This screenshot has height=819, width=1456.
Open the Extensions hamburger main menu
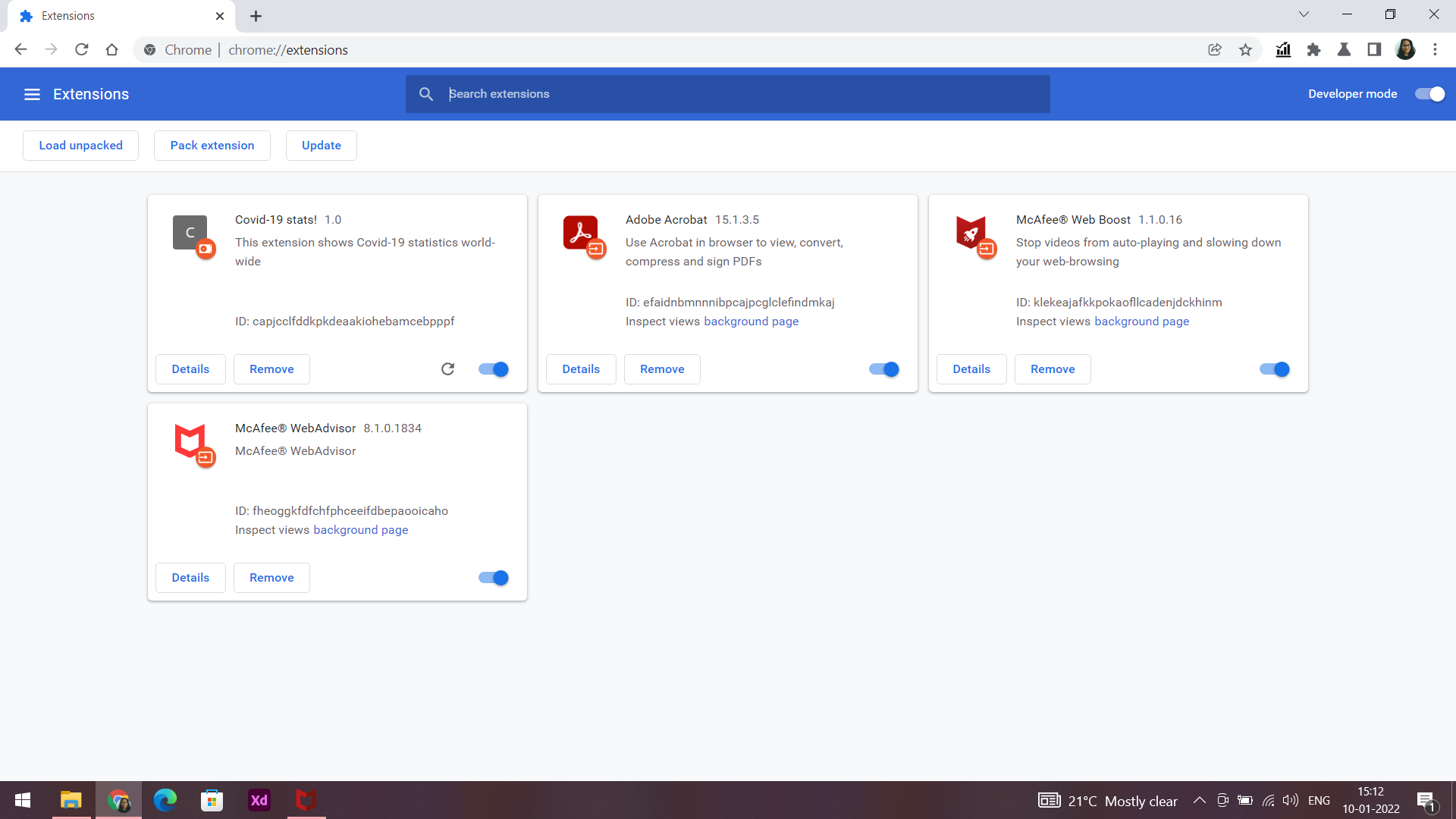(32, 94)
